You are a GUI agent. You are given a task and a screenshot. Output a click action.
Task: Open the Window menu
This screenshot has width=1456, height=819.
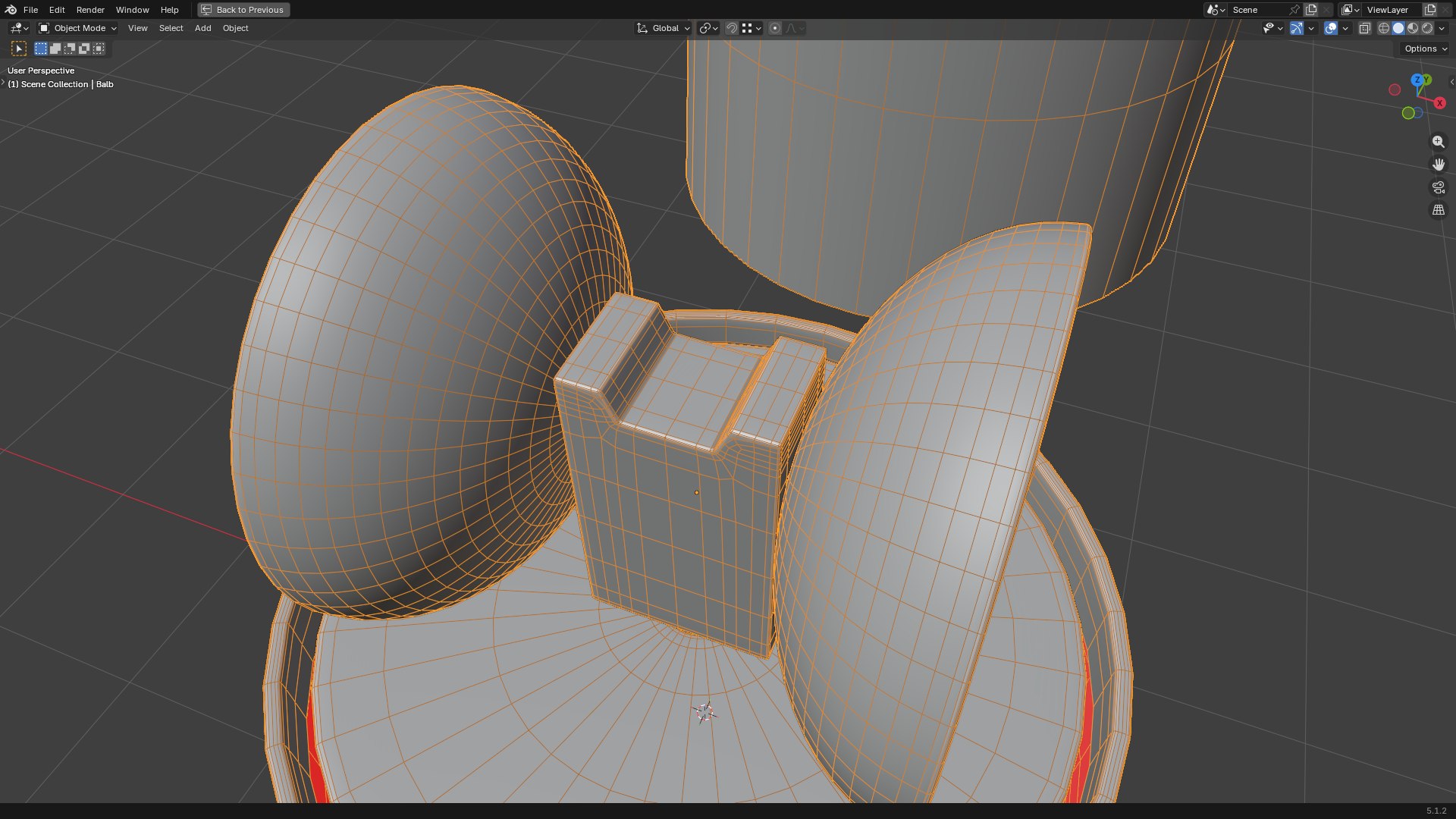click(132, 10)
